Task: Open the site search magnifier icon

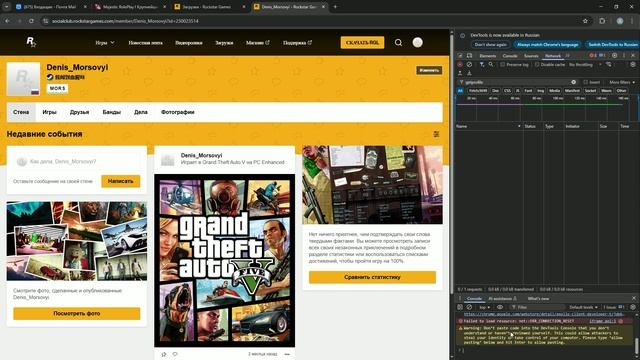Action: [398, 42]
